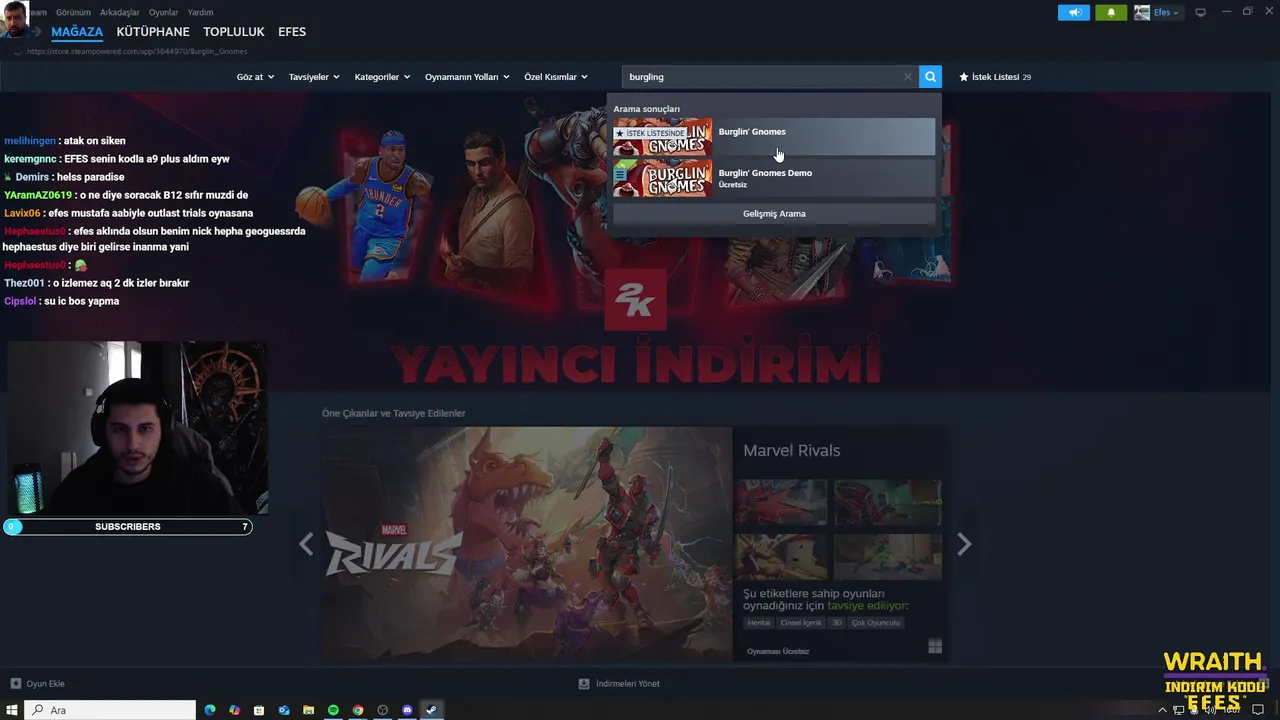
Task: Open the Oyunlar menu
Action: click(163, 12)
